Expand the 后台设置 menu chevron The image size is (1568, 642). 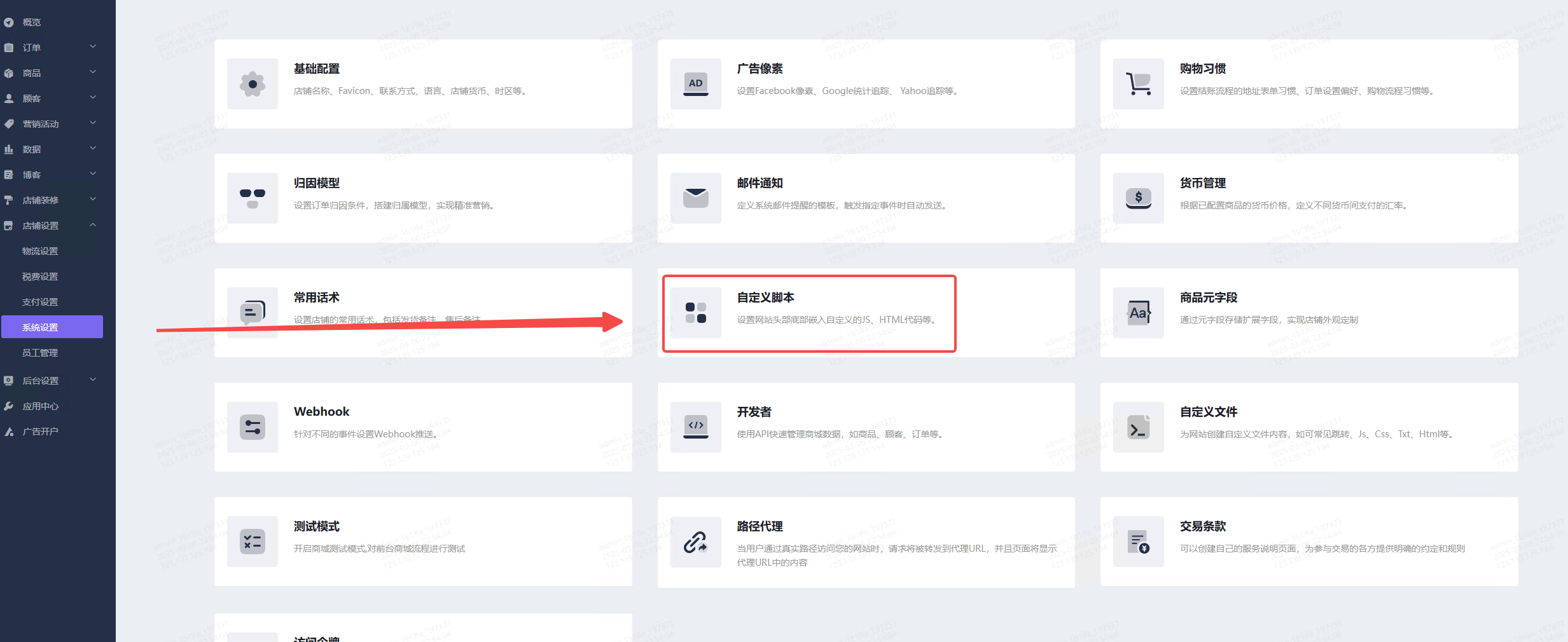pos(93,379)
